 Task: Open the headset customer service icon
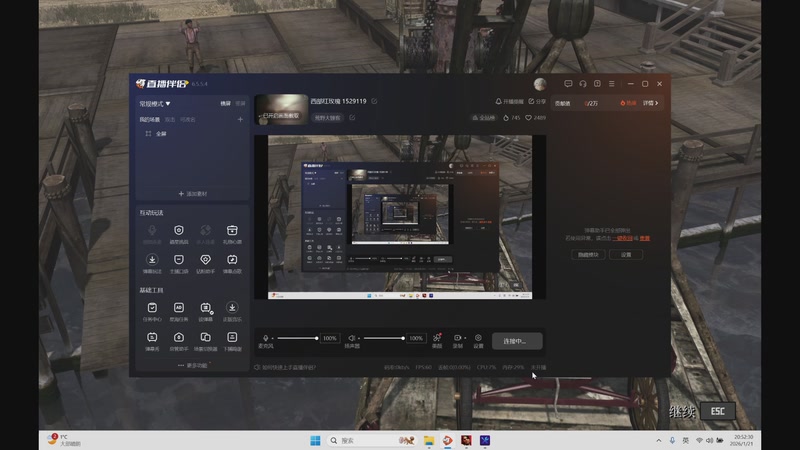583,84
